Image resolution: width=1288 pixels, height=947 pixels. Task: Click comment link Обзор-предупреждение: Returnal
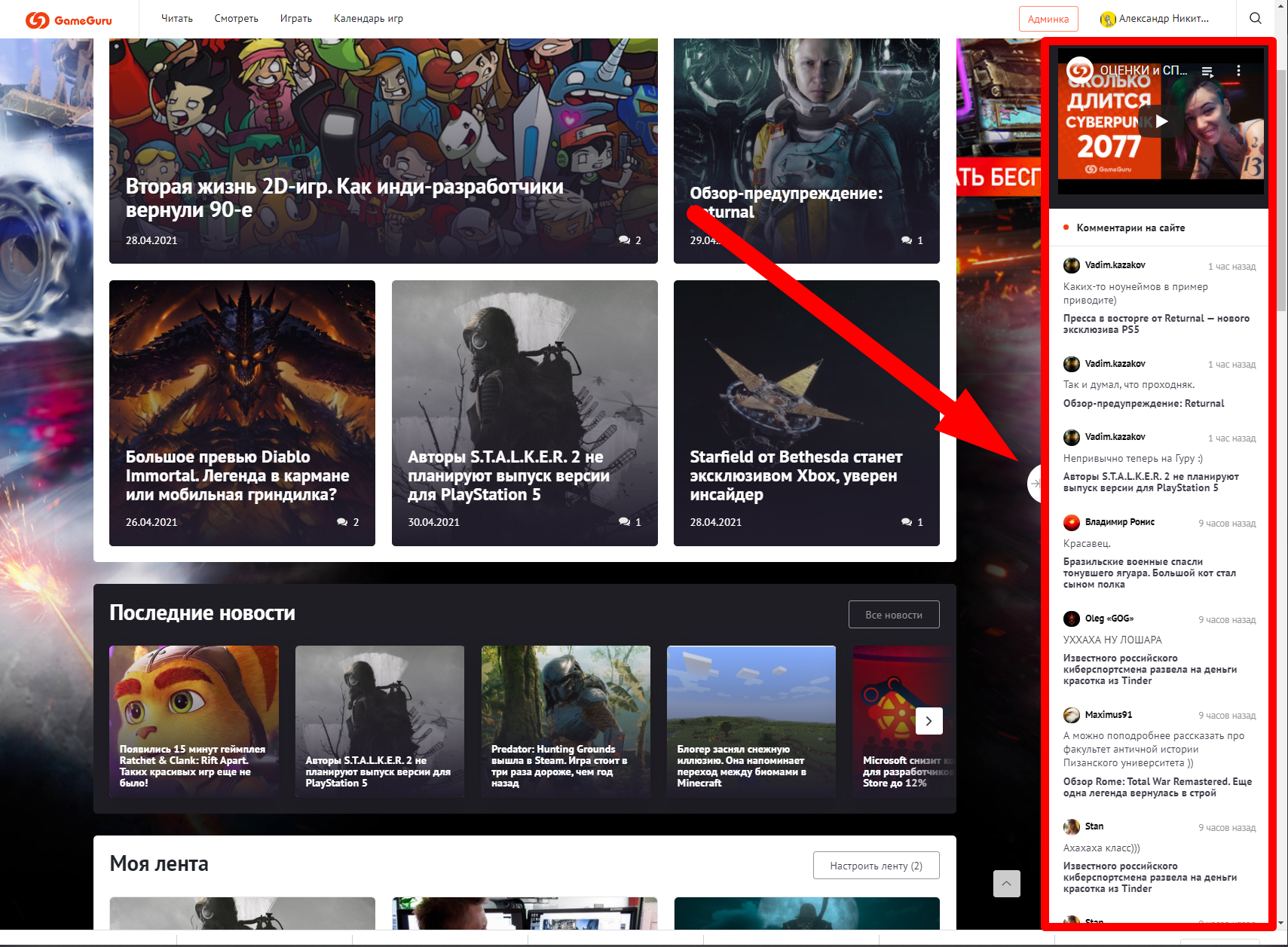pos(1143,404)
